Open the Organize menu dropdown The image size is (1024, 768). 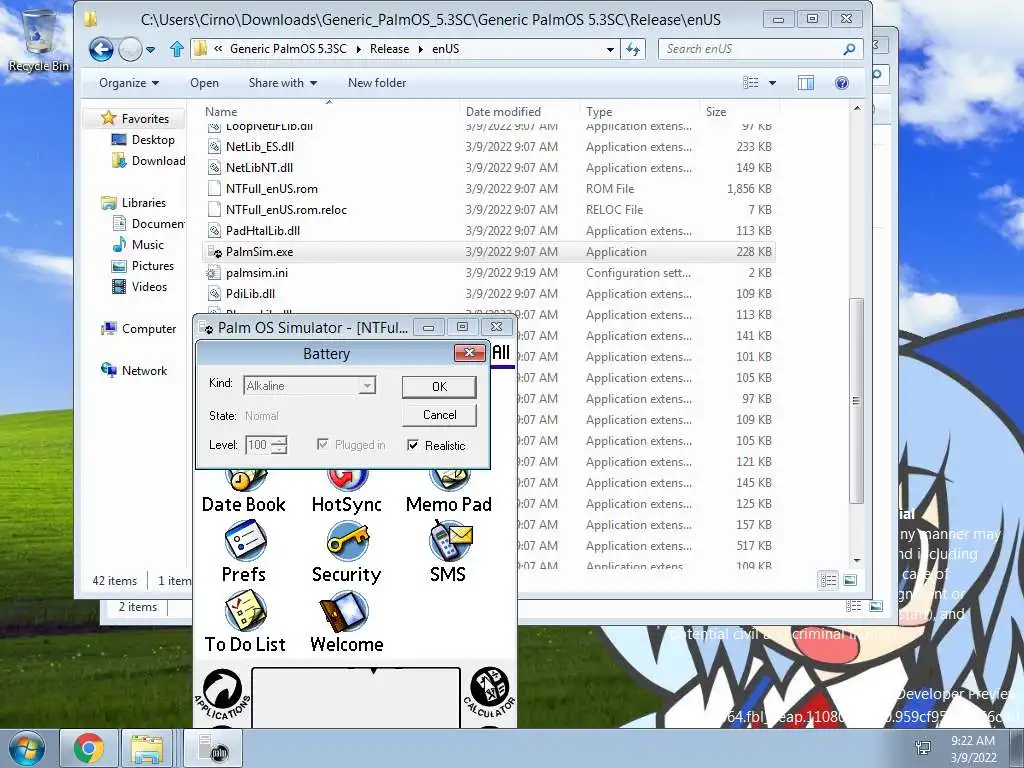tap(129, 83)
